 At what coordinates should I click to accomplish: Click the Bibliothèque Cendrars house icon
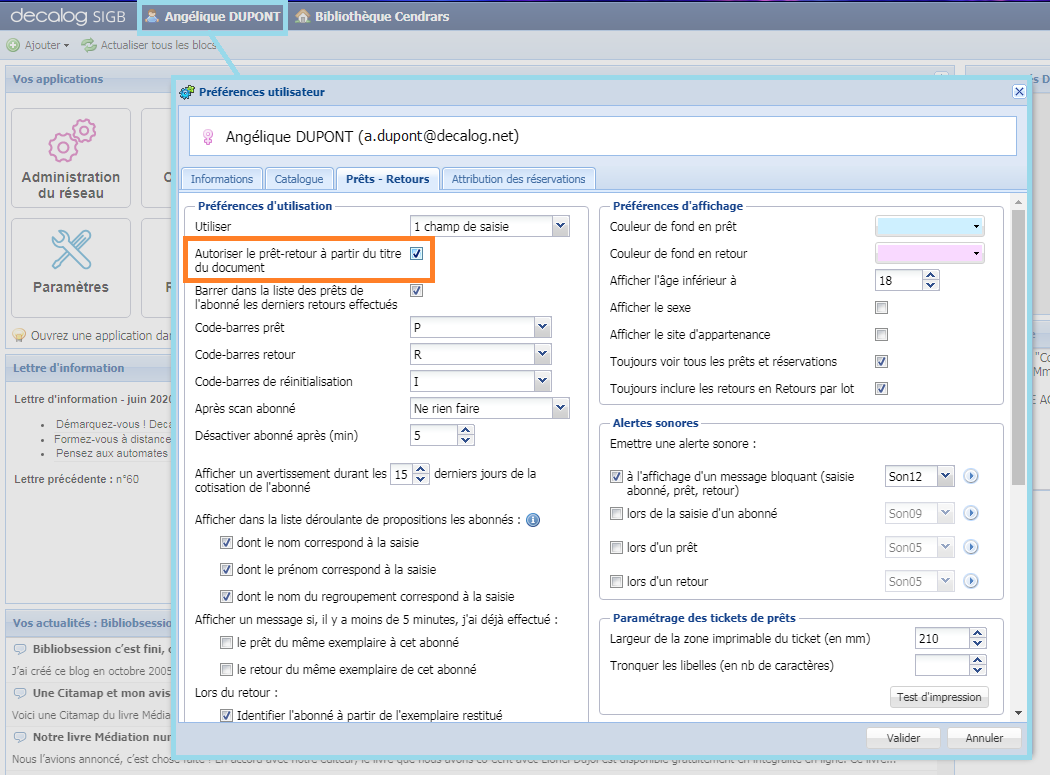(x=302, y=17)
